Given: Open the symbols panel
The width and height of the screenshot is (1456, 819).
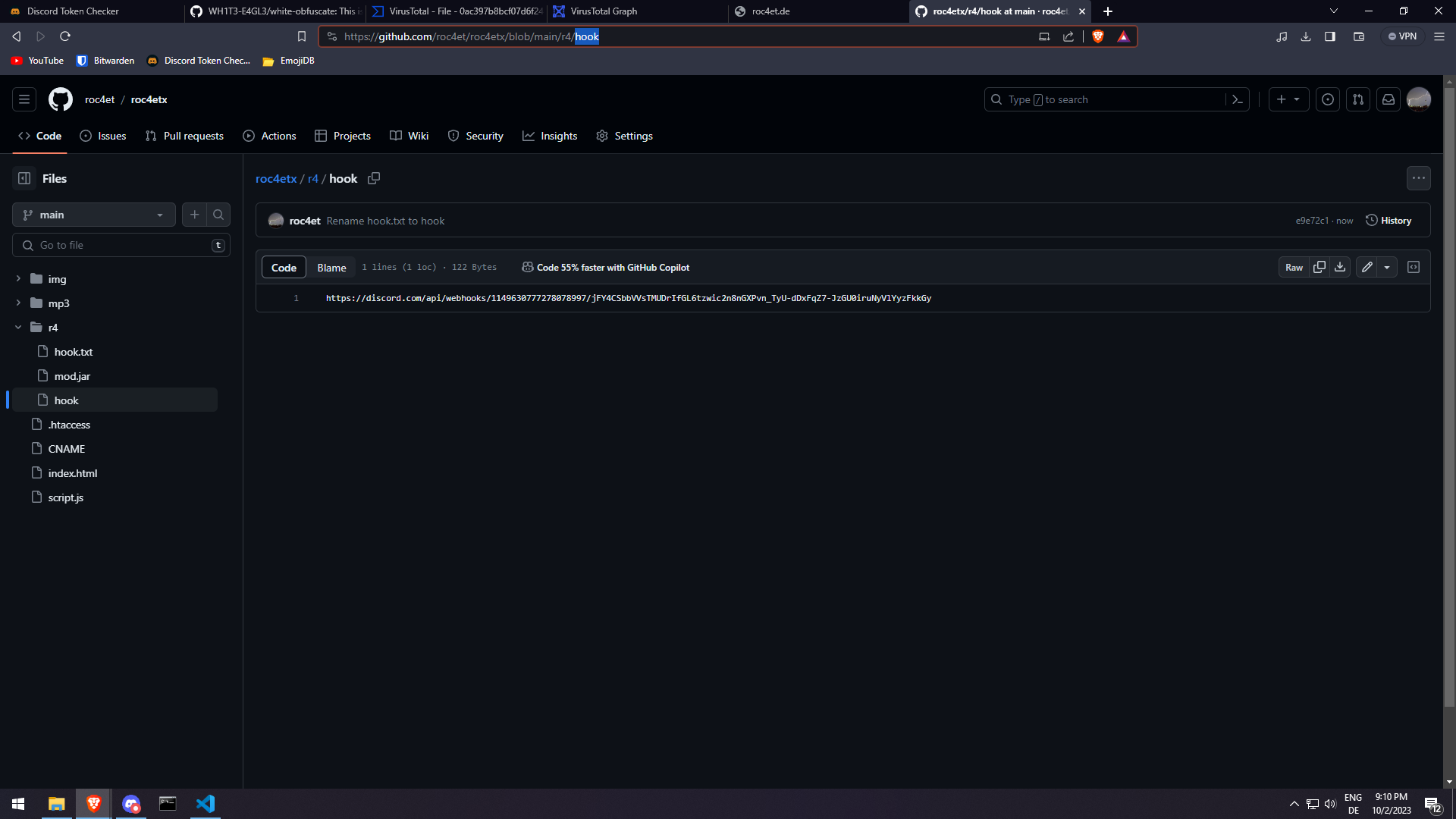Looking at the screenshot, I should (1414, 267).
